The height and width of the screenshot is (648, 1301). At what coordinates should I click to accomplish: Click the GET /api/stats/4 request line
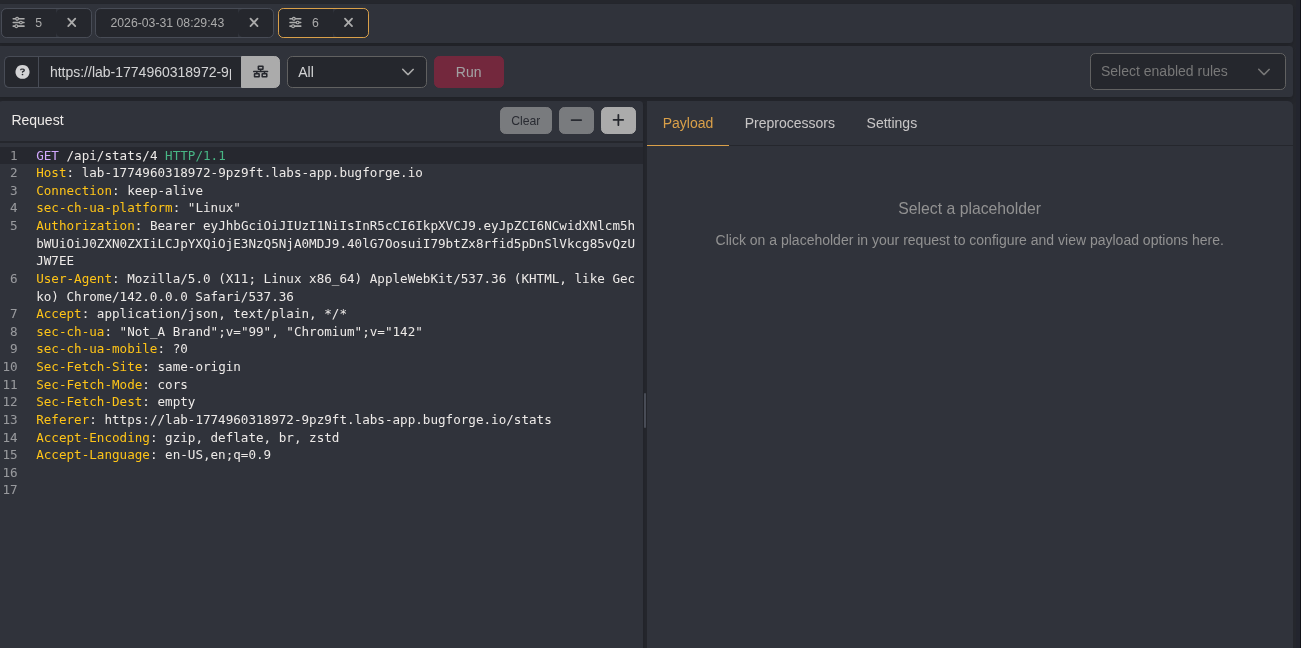click(x=130, y=156)
